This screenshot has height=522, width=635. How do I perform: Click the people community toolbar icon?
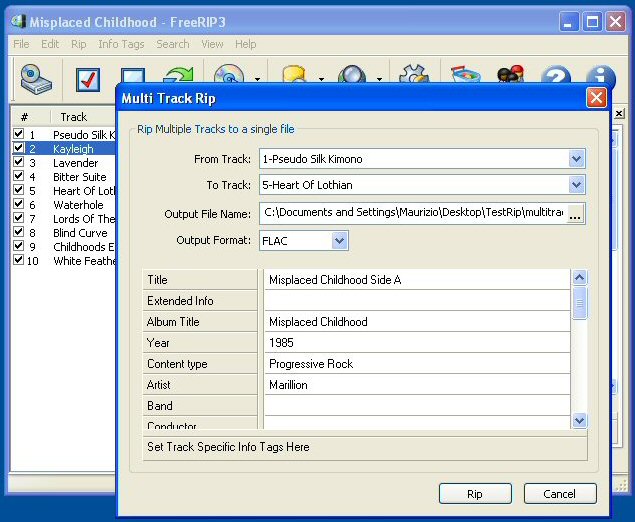[510, 74]
